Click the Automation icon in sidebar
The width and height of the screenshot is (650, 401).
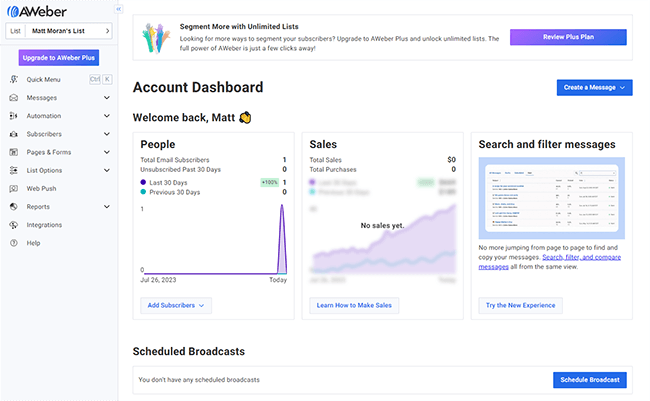point(13,116)
